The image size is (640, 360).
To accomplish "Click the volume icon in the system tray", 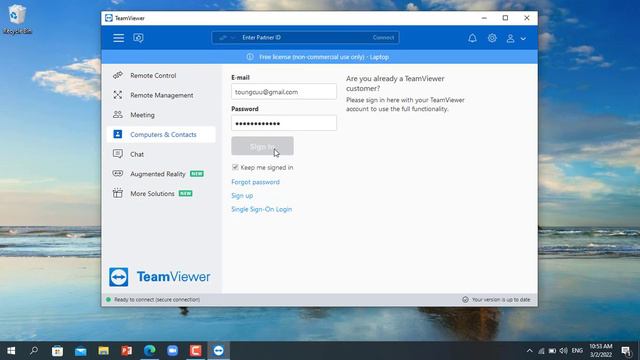I will click(563, 351).
